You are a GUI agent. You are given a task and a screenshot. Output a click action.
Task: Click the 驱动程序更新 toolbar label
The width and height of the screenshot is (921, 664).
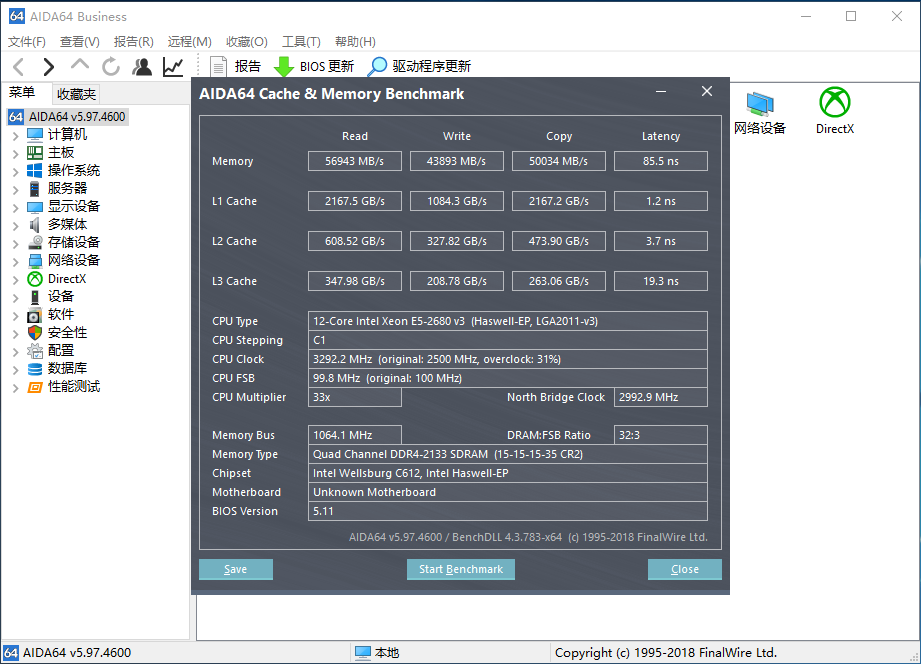432,66
